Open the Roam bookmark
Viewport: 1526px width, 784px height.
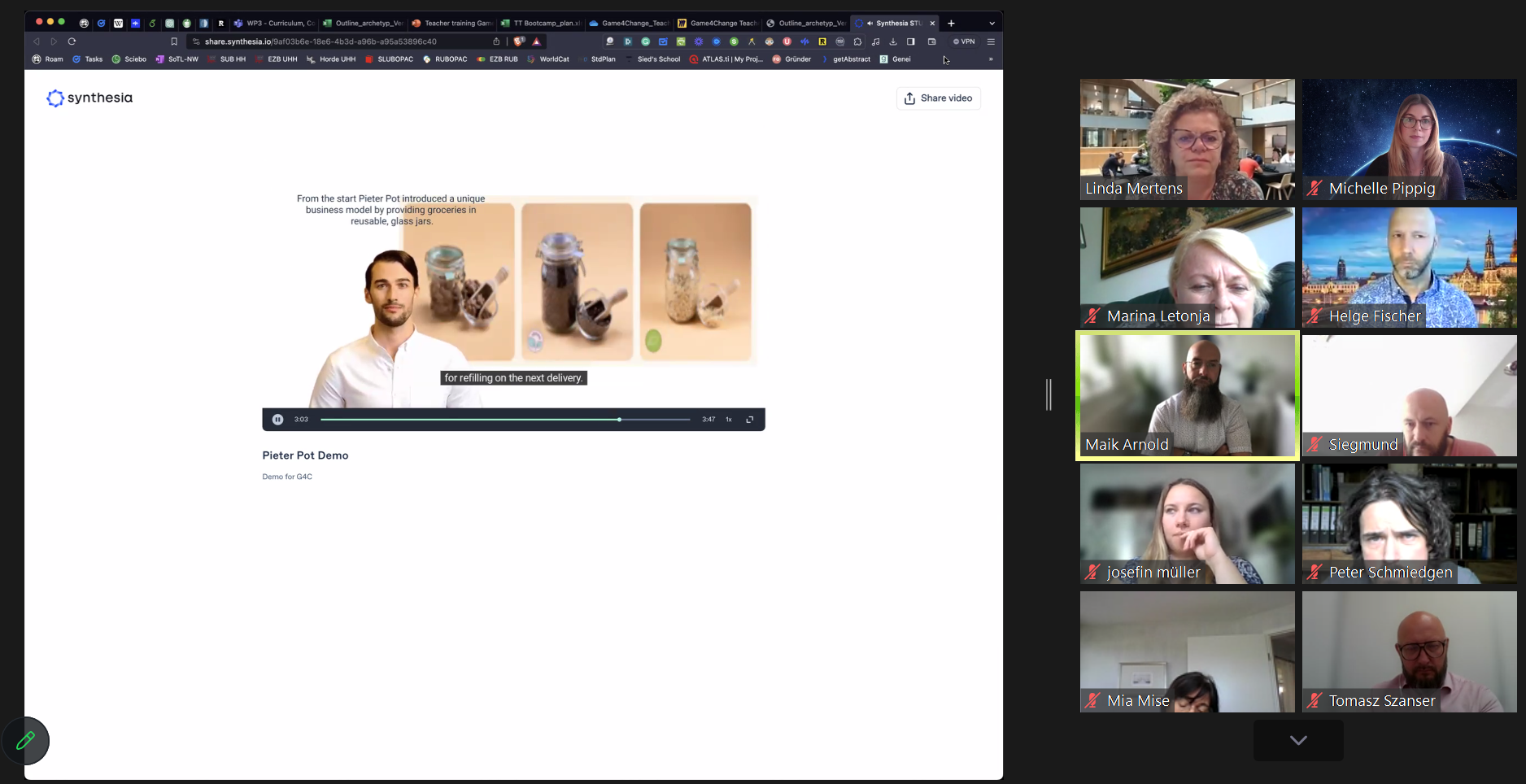coord(47,59)
